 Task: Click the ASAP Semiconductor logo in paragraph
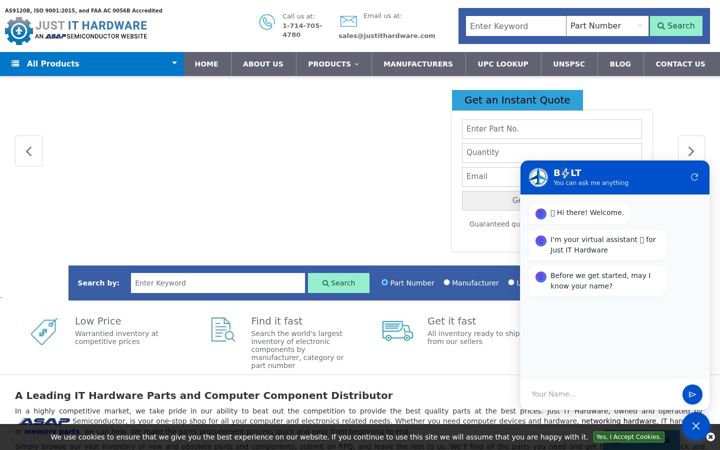44,421
